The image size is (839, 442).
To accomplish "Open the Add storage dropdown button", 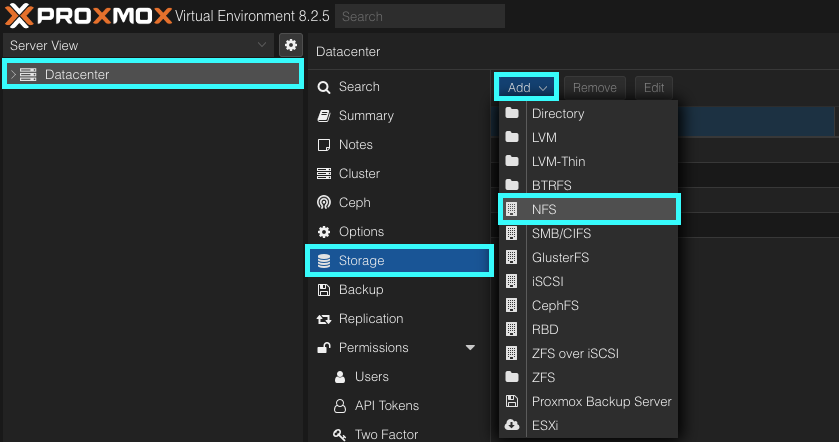I will coord(527,87).
